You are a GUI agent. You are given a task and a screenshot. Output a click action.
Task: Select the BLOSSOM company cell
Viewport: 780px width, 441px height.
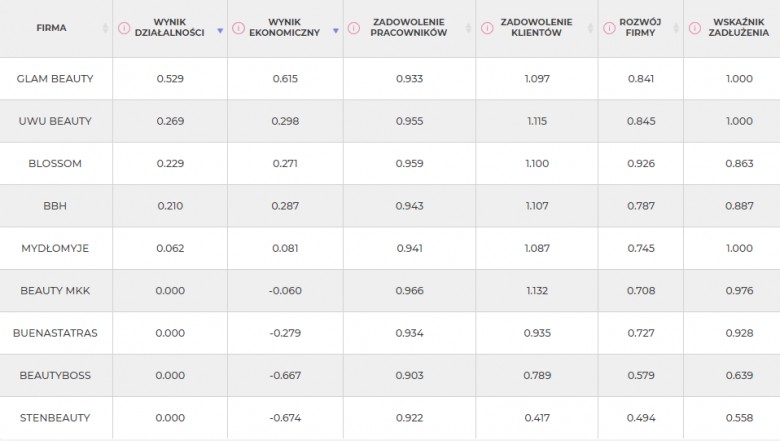point(55,164)
